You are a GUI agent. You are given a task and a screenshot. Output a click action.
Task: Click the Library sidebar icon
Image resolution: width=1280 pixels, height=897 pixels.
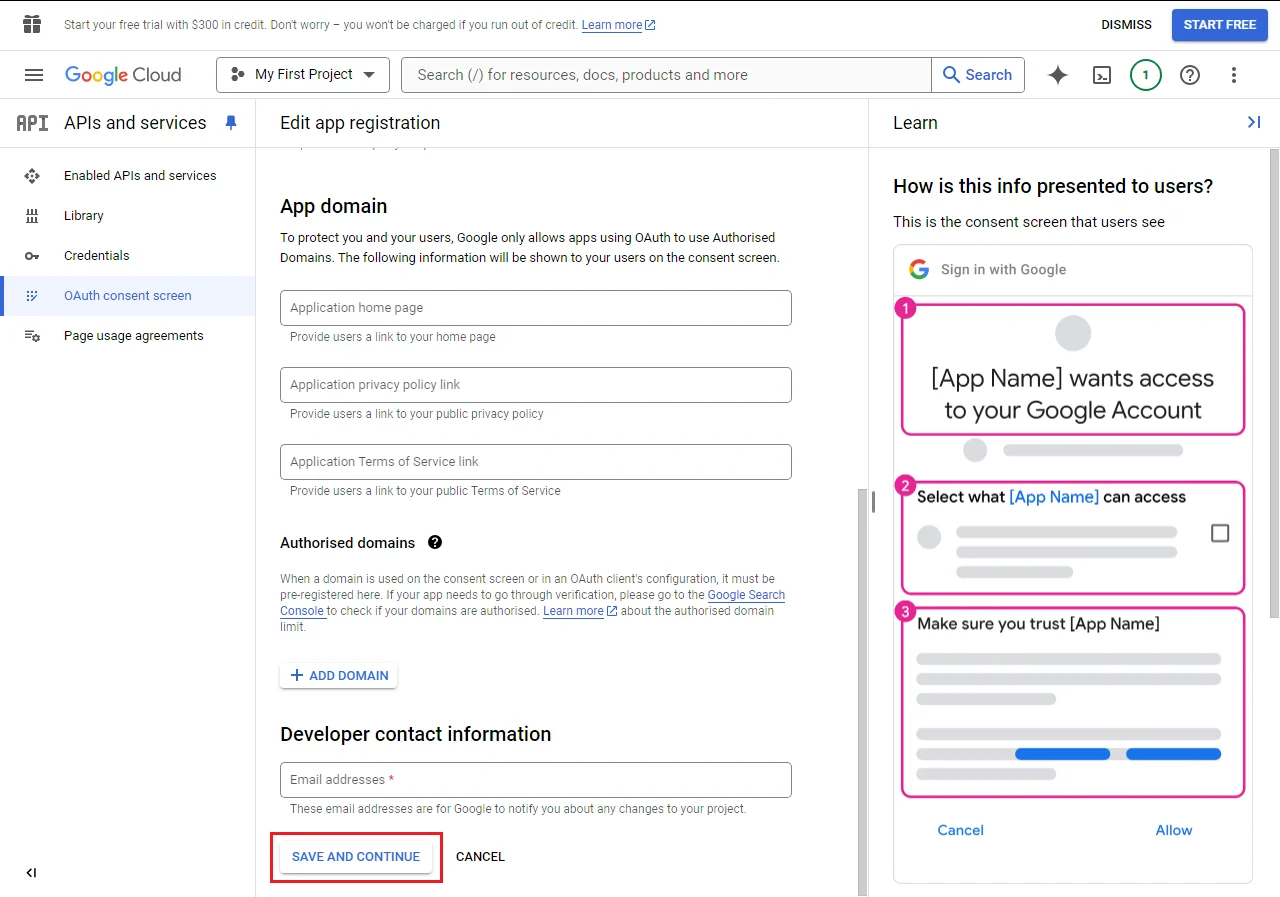[x=32, y=216]
